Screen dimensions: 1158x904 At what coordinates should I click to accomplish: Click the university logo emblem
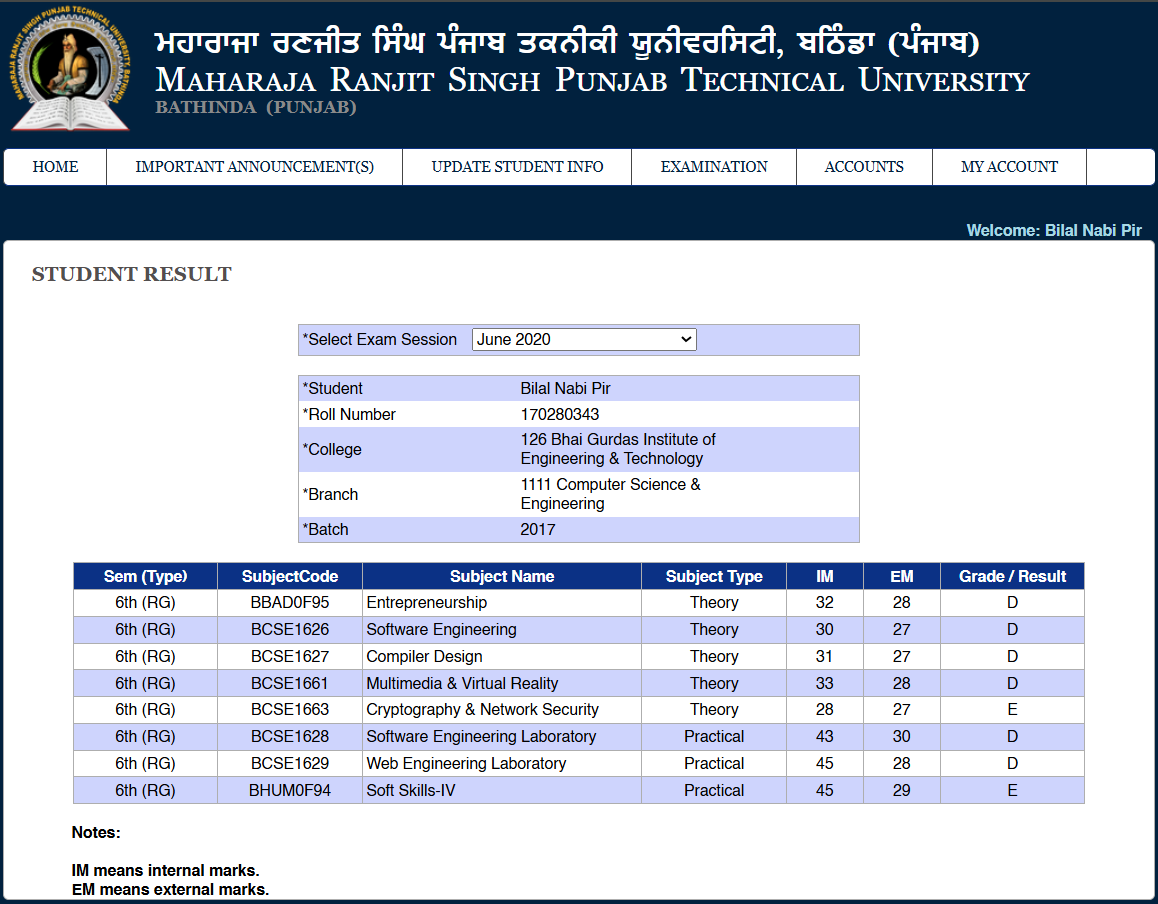pos(70,68)
